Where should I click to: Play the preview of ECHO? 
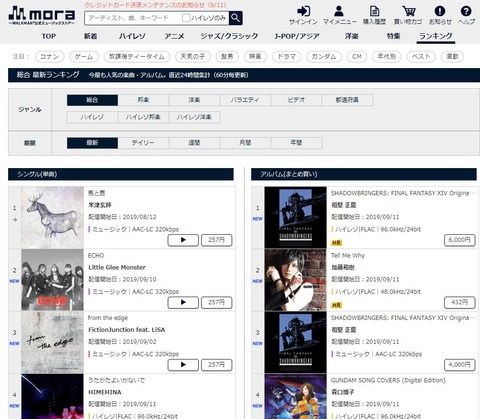(183, 302)
